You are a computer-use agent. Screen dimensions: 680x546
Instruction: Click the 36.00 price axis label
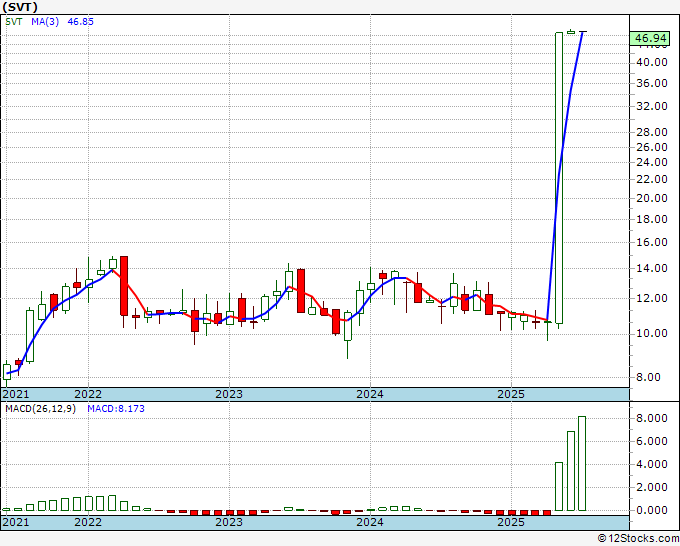(652, 83)
